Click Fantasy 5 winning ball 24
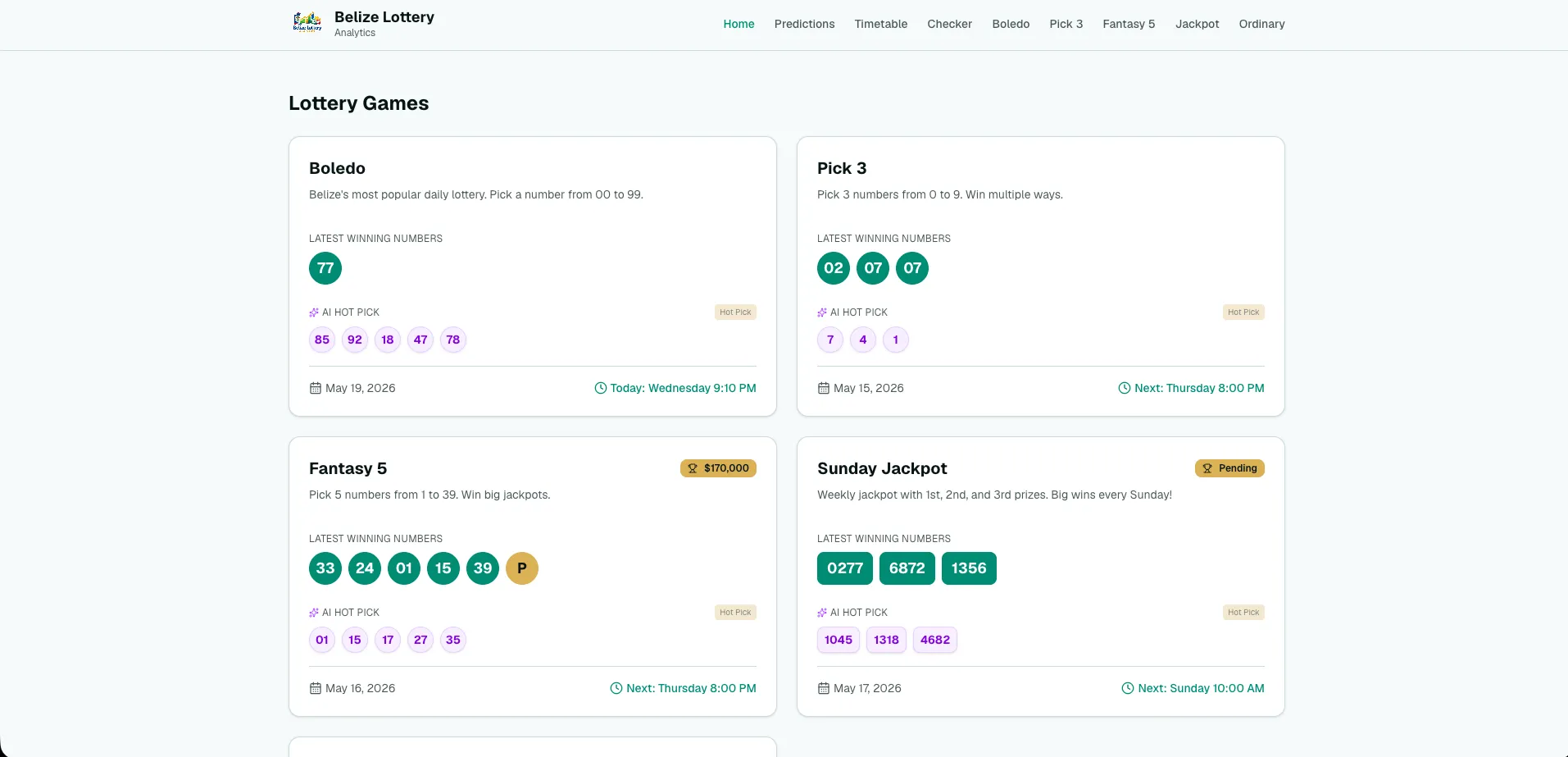This screenshot has width=1568, height=757. click(365, 568)
